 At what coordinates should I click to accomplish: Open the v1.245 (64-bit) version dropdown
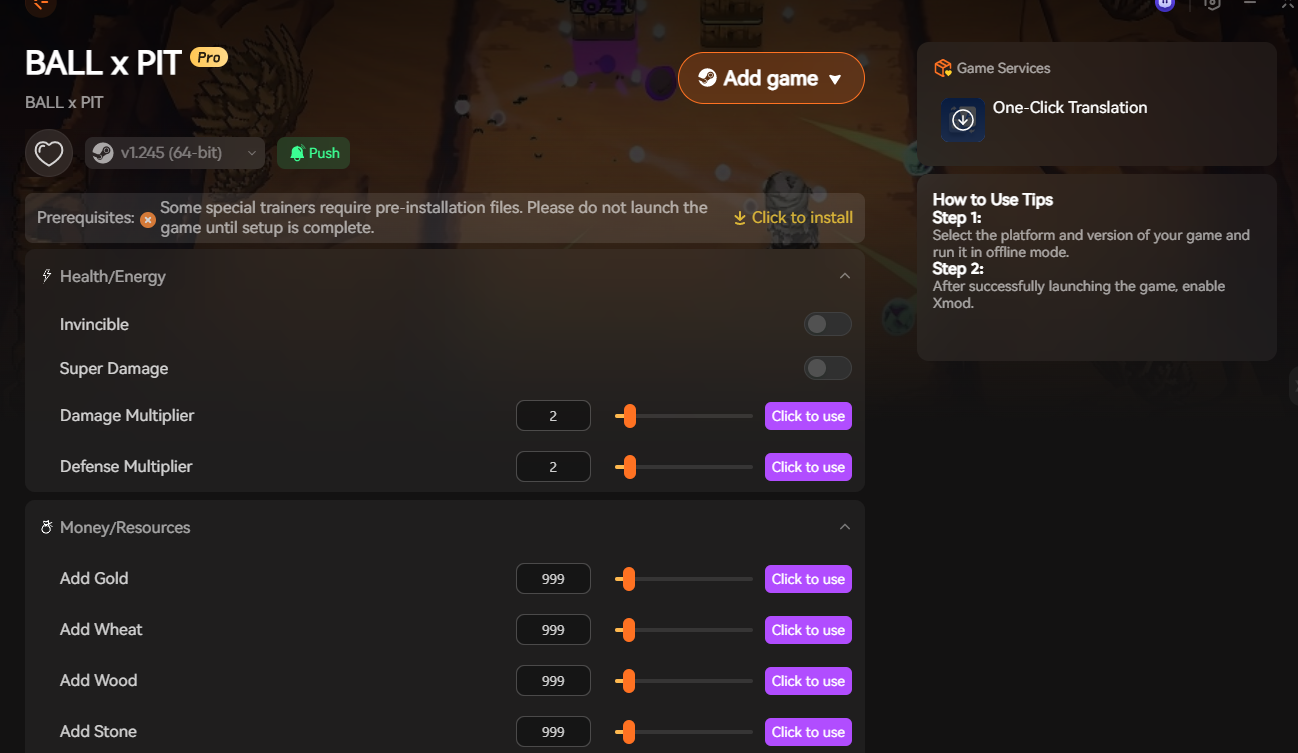tap(175, 153)
